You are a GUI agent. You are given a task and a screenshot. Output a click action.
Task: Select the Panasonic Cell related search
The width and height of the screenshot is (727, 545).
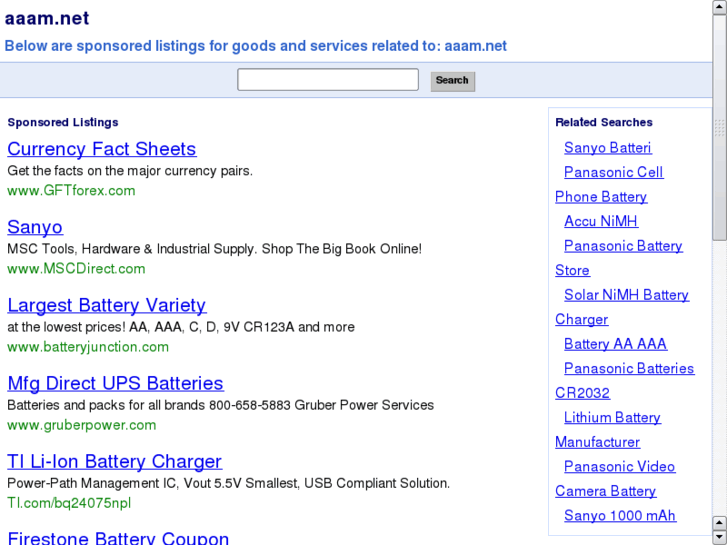(x=613, y=173)
